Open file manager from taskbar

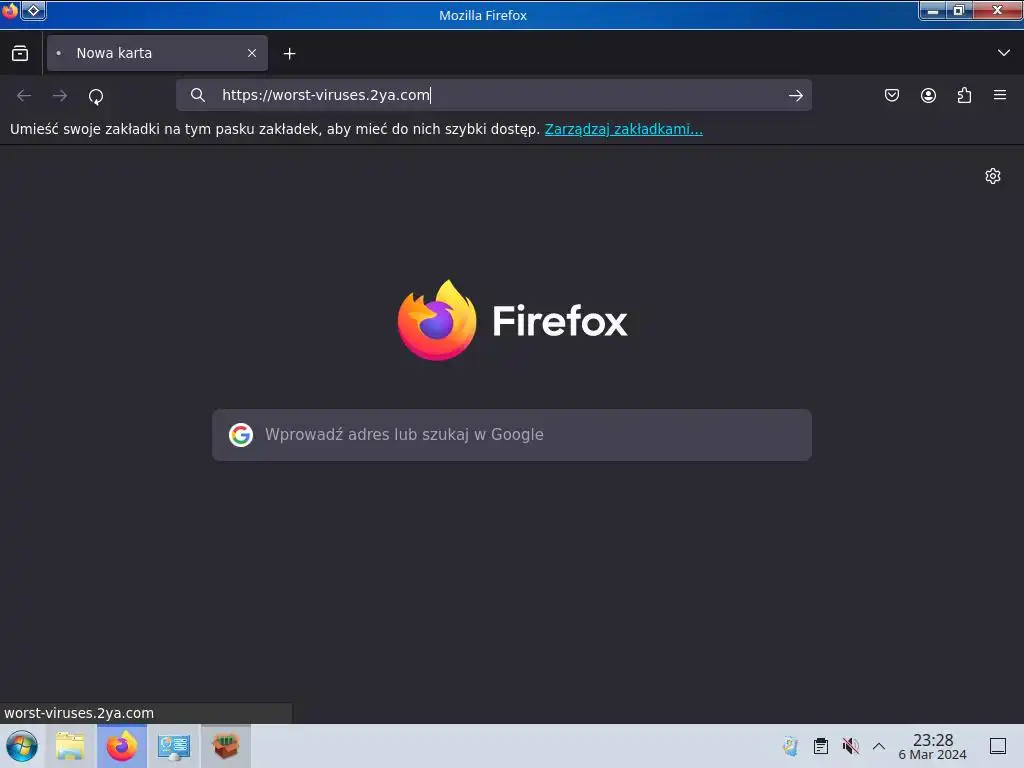coord(70,746)
